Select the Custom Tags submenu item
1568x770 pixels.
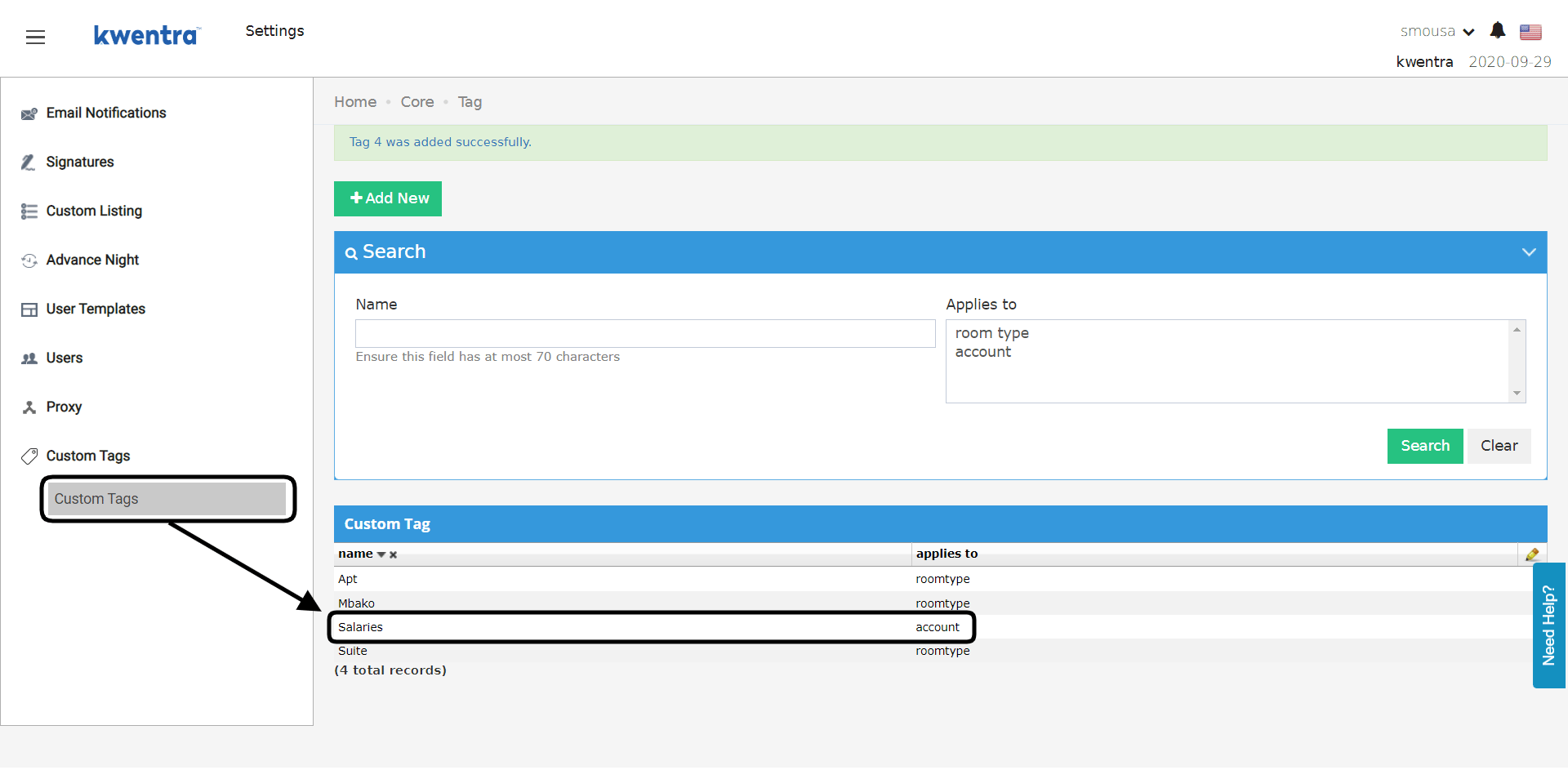click(167, 499)
